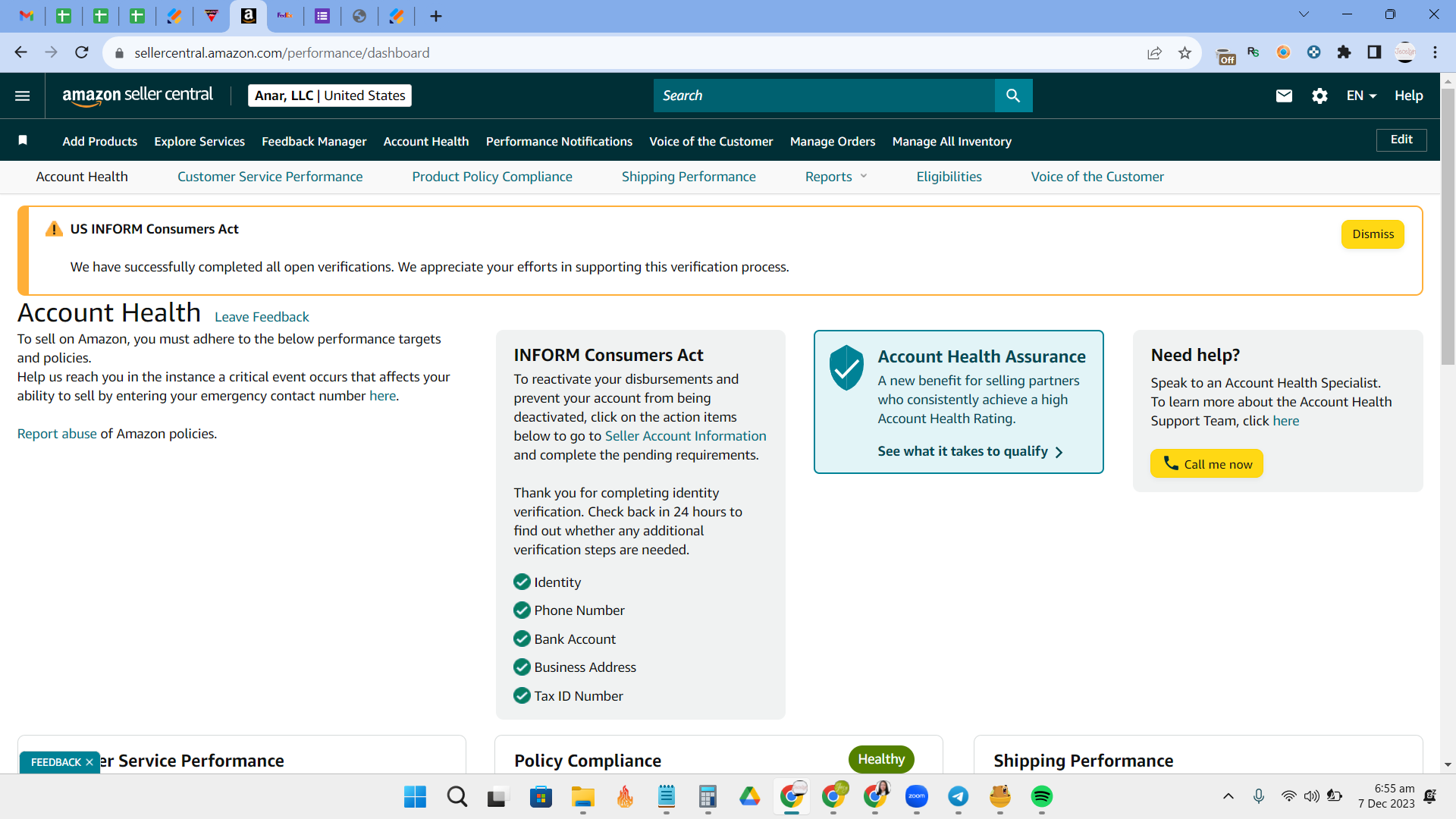Click the search magnifier button

click(x=1013, y=96)
